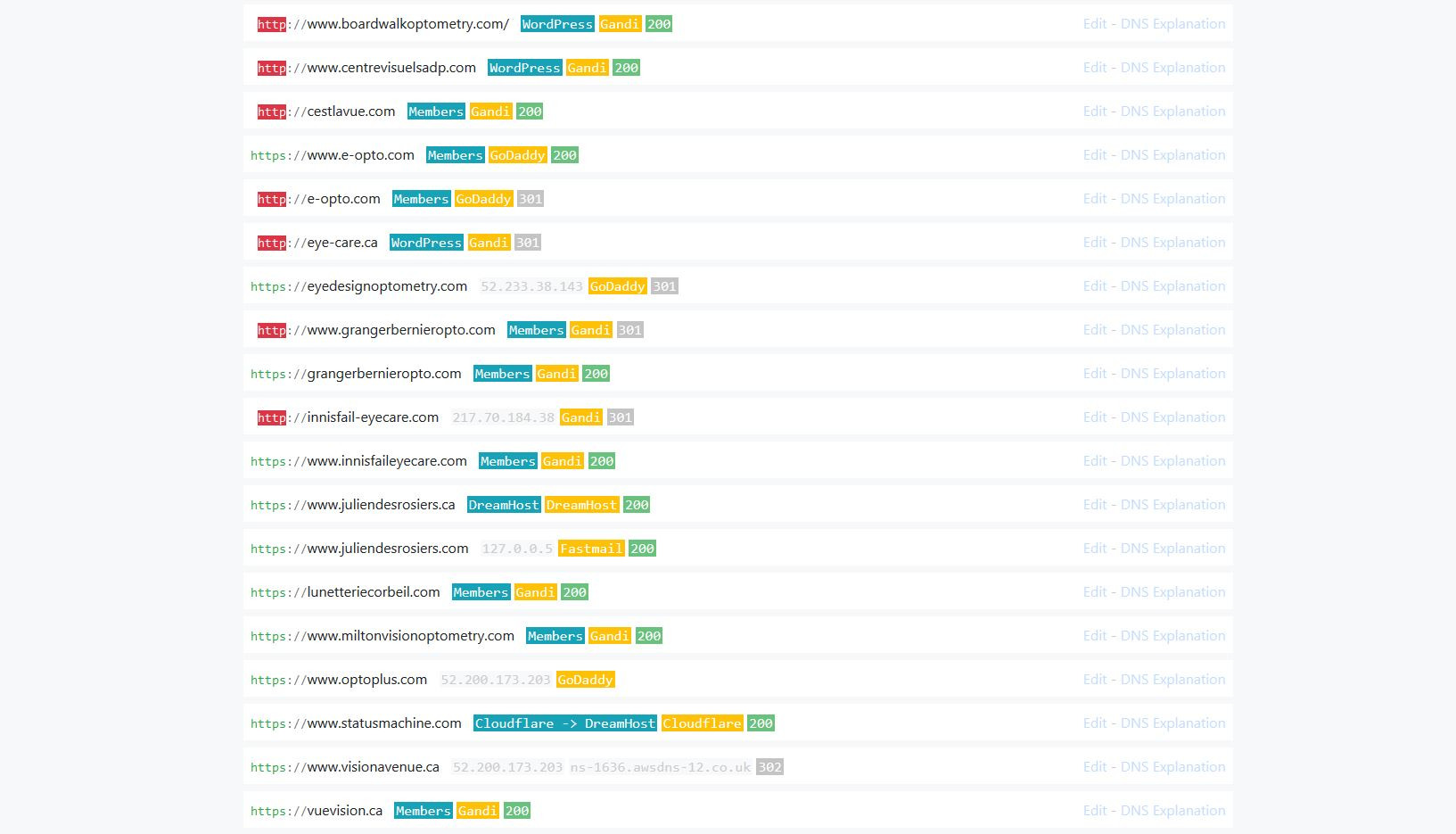Click the 302 status badge for www.visionavenue.ca
This screenshot has width=1456, height=834.
769,767
